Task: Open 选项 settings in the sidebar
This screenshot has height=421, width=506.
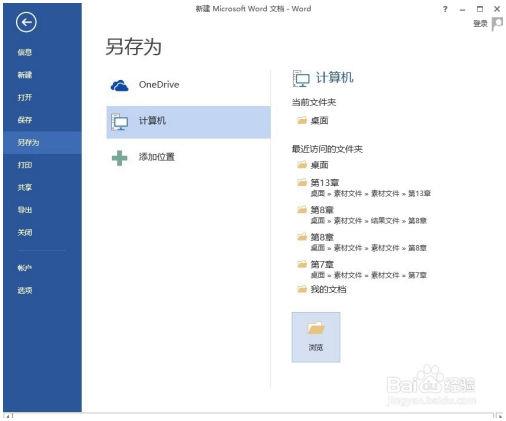Action: coord(25,290)
